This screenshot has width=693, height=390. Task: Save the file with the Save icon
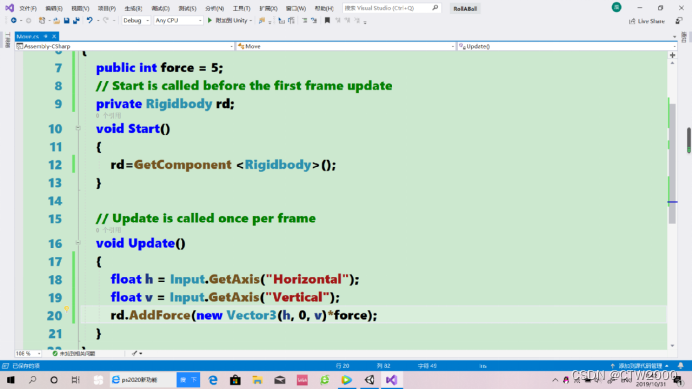[66, 20]
